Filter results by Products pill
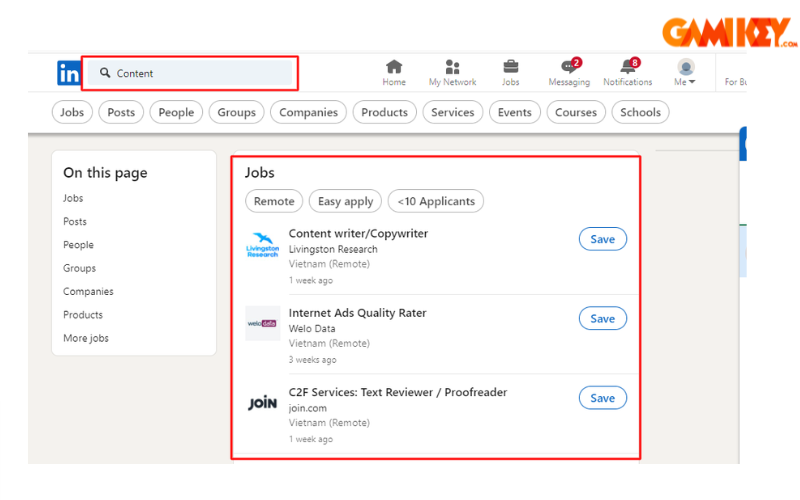 (385, 112)
